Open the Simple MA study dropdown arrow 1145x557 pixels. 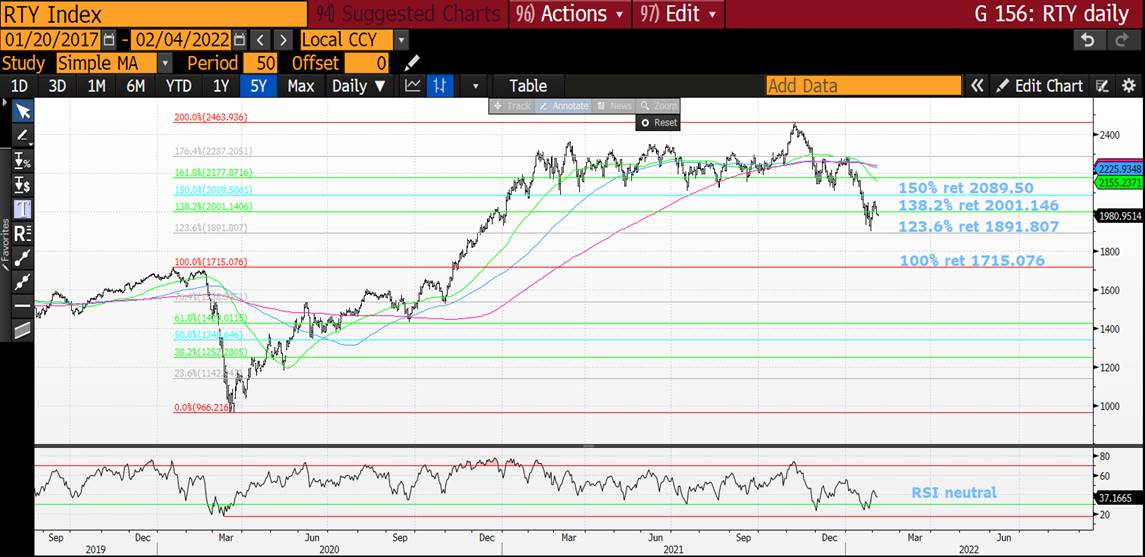[165, 63]
